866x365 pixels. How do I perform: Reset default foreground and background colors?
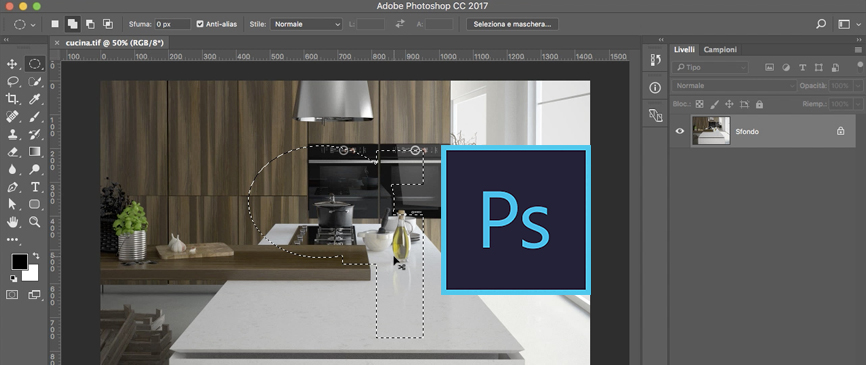13,278
